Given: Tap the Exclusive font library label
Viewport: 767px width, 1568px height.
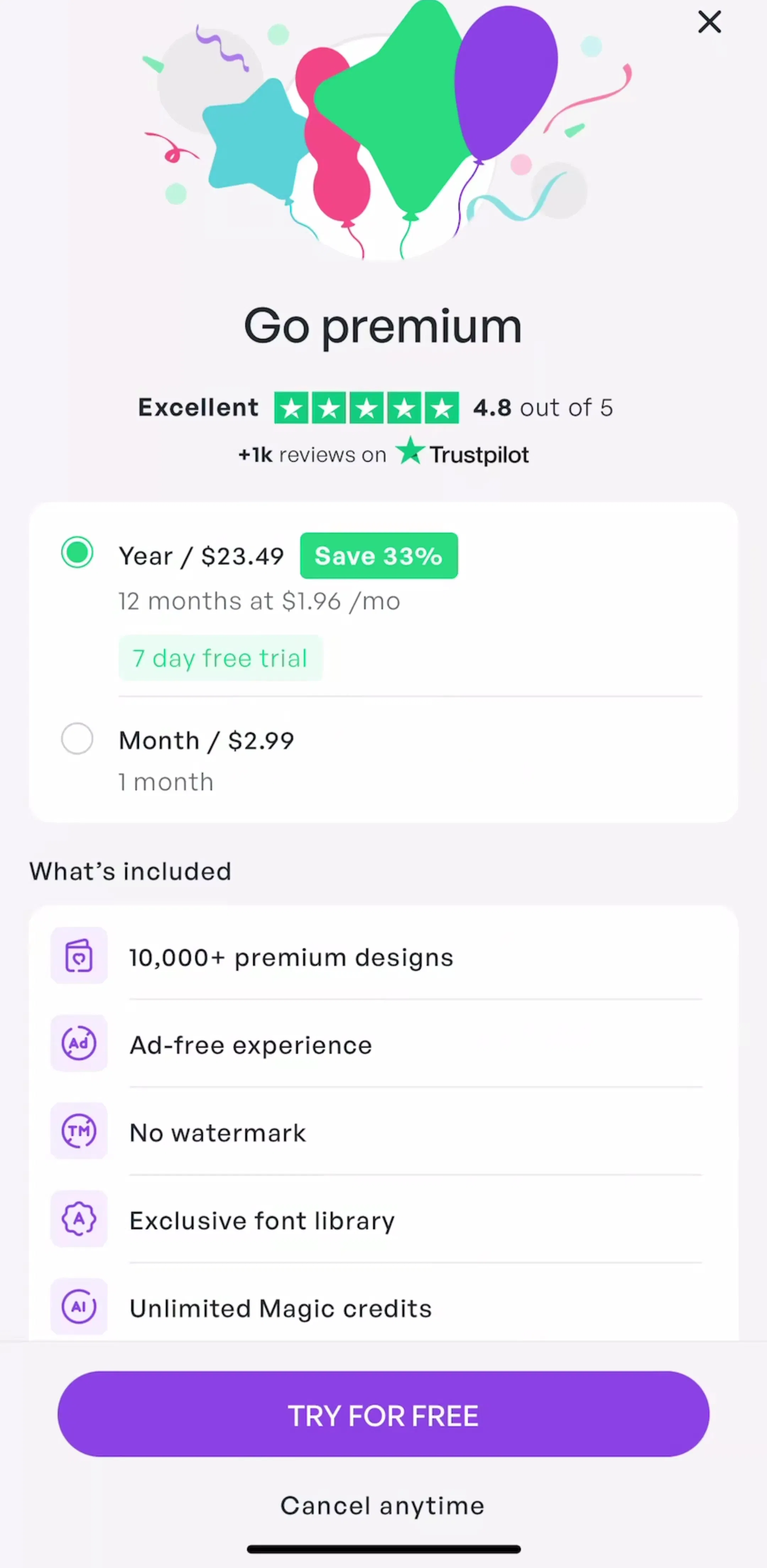Looking at the screenshot, I should pos(262,1221).
